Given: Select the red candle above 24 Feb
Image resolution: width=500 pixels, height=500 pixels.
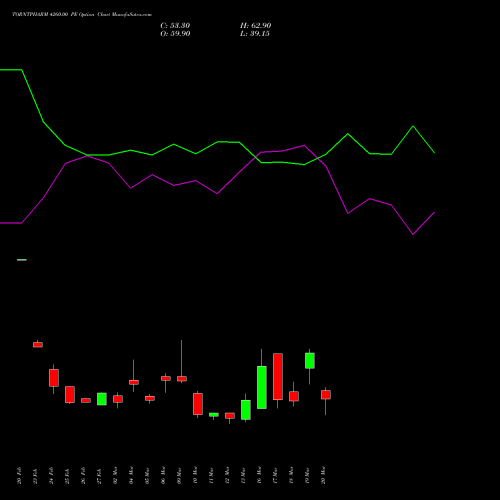Looking at the screenshot, I should (x=54, y=378).
